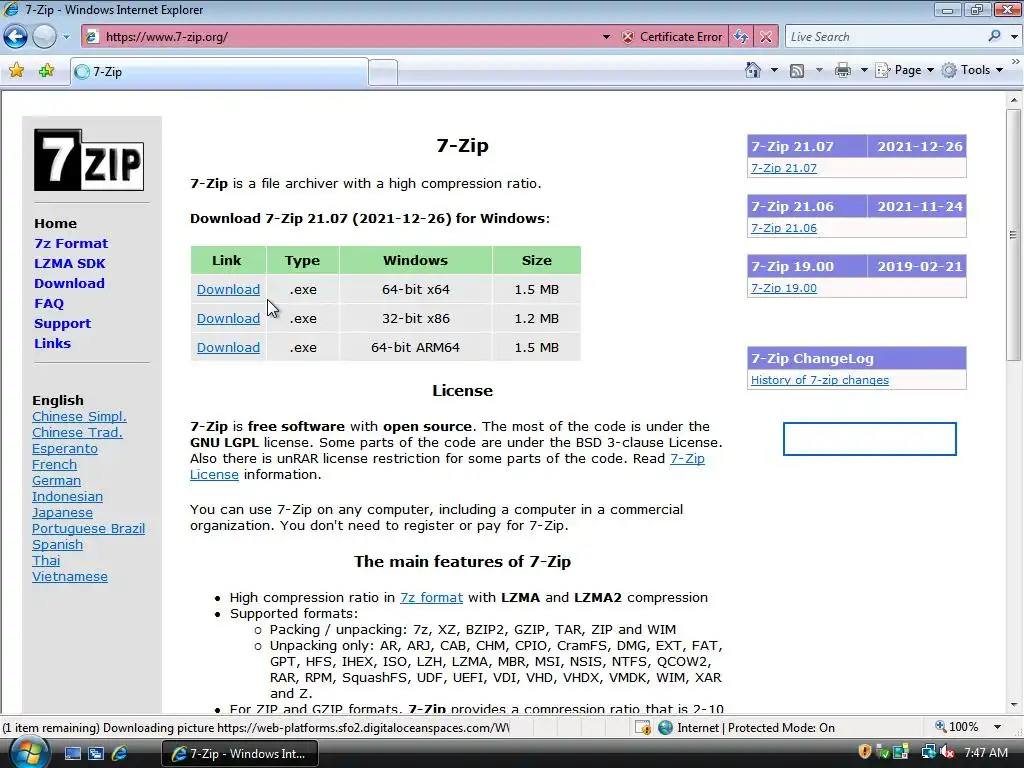This screenshot has width=1024, height=768.
Task: Click the browser Forward arrow button
Action: [x=44, y=37]
